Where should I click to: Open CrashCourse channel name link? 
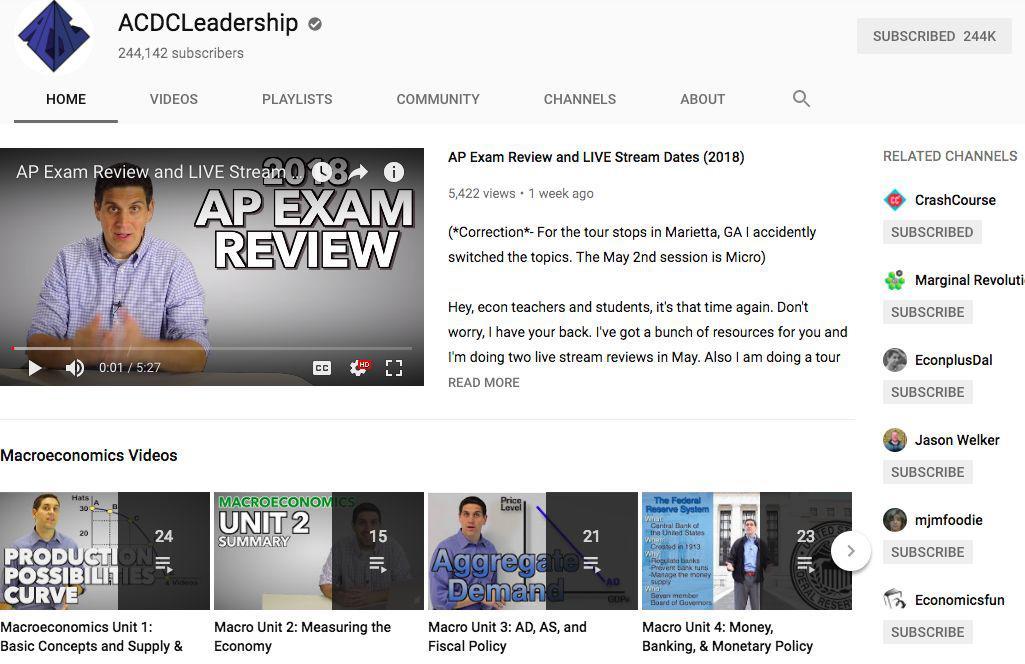[x=955, y=200]
